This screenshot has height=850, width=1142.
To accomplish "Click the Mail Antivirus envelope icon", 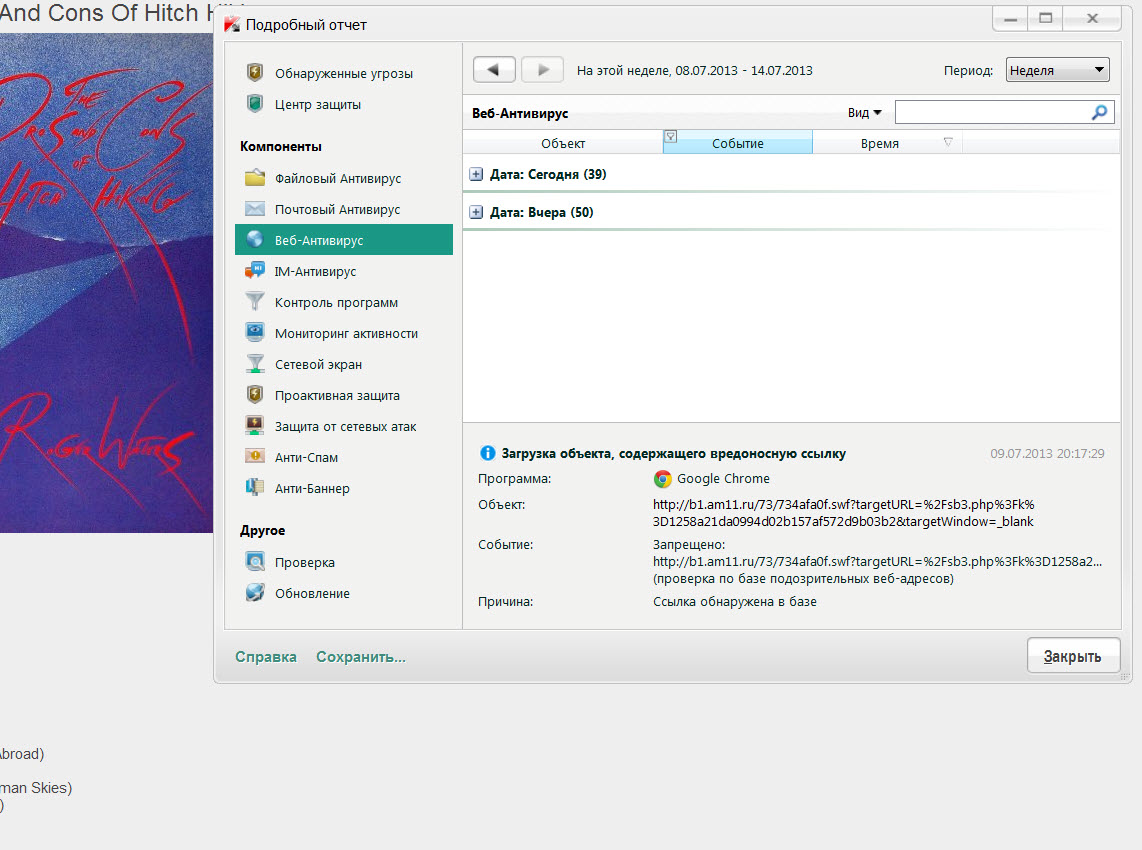I will [254, 209].
